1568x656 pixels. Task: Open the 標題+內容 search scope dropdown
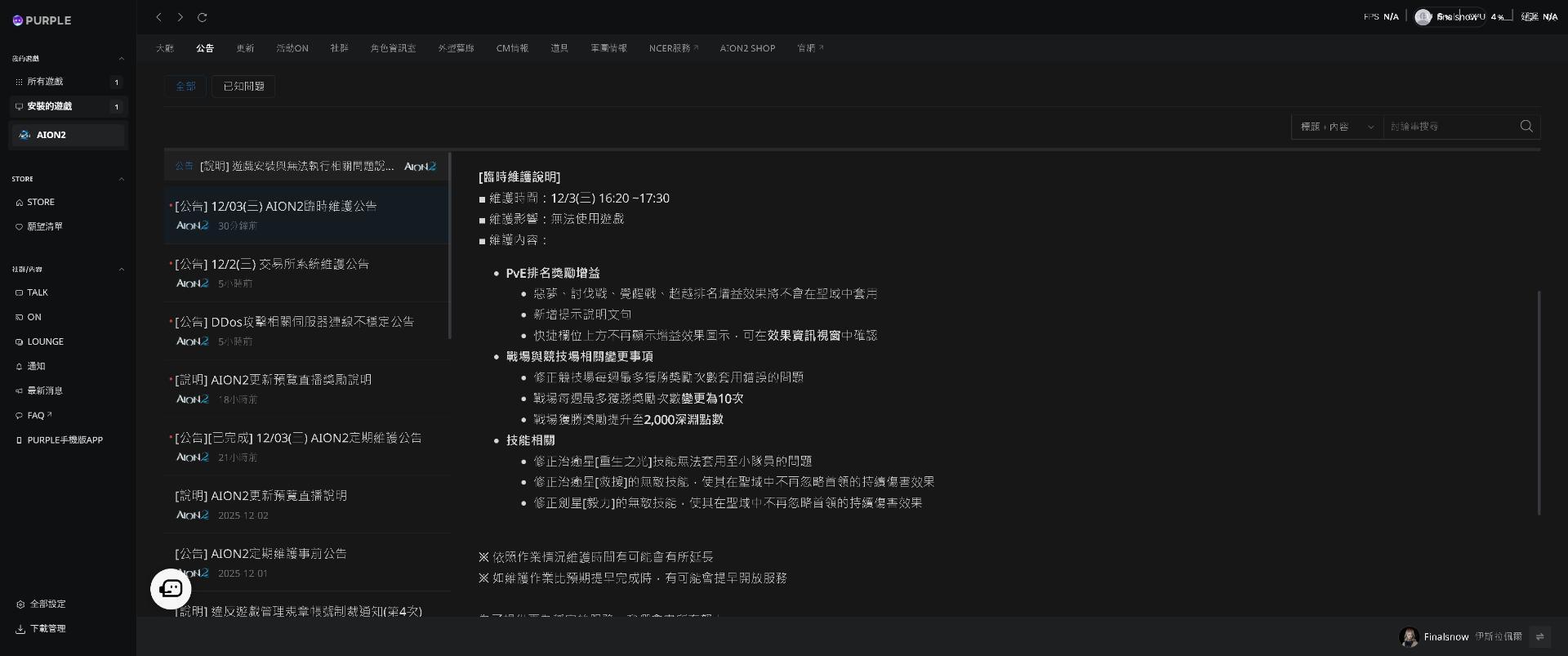tap(1337, 127)
